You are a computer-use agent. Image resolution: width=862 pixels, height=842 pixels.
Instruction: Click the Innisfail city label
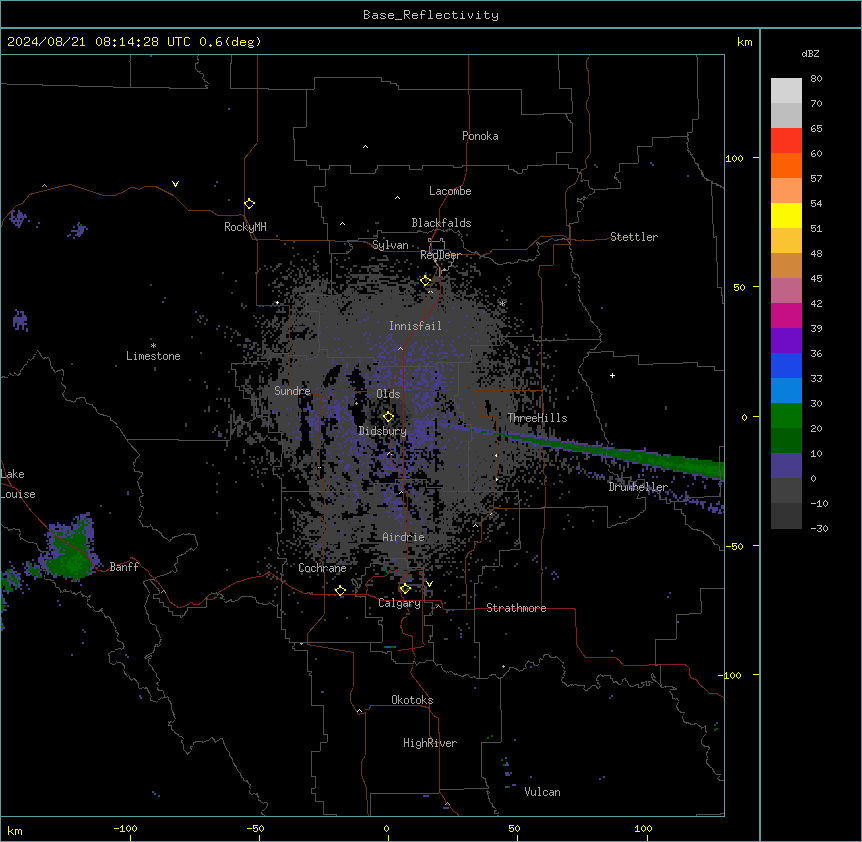pos(415,326)
